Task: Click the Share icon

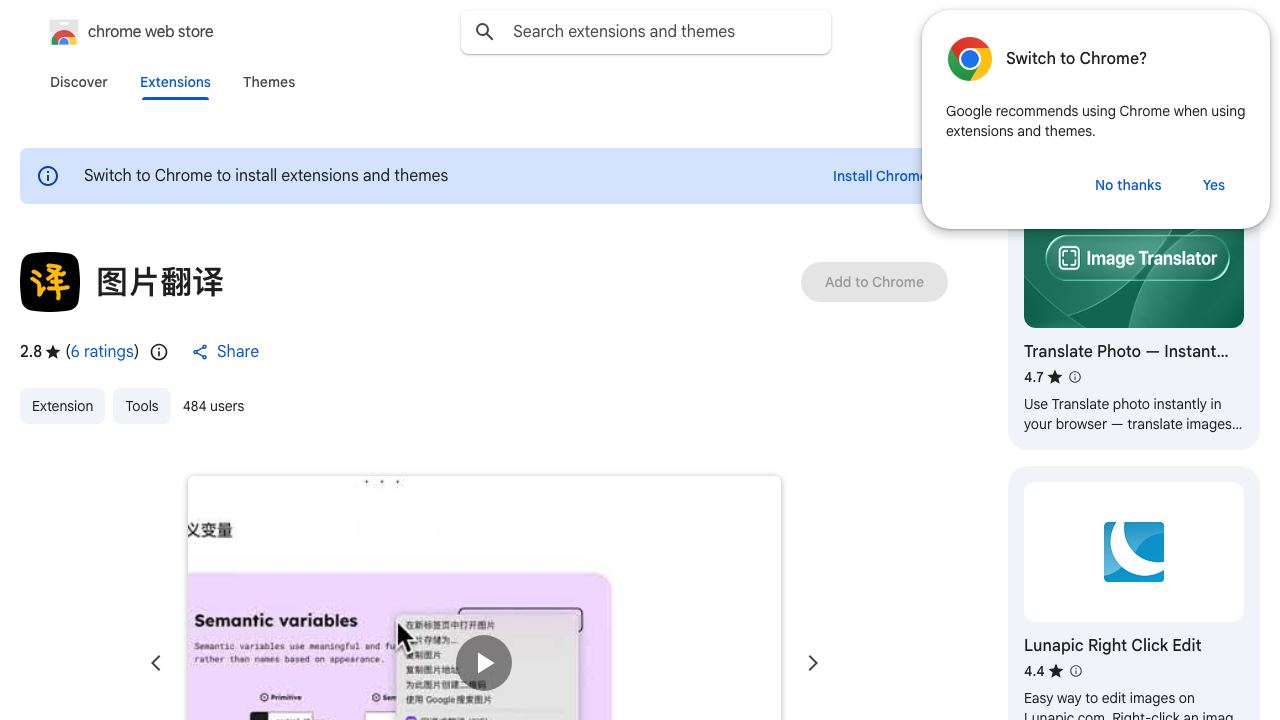Action: tap(200, 352)
